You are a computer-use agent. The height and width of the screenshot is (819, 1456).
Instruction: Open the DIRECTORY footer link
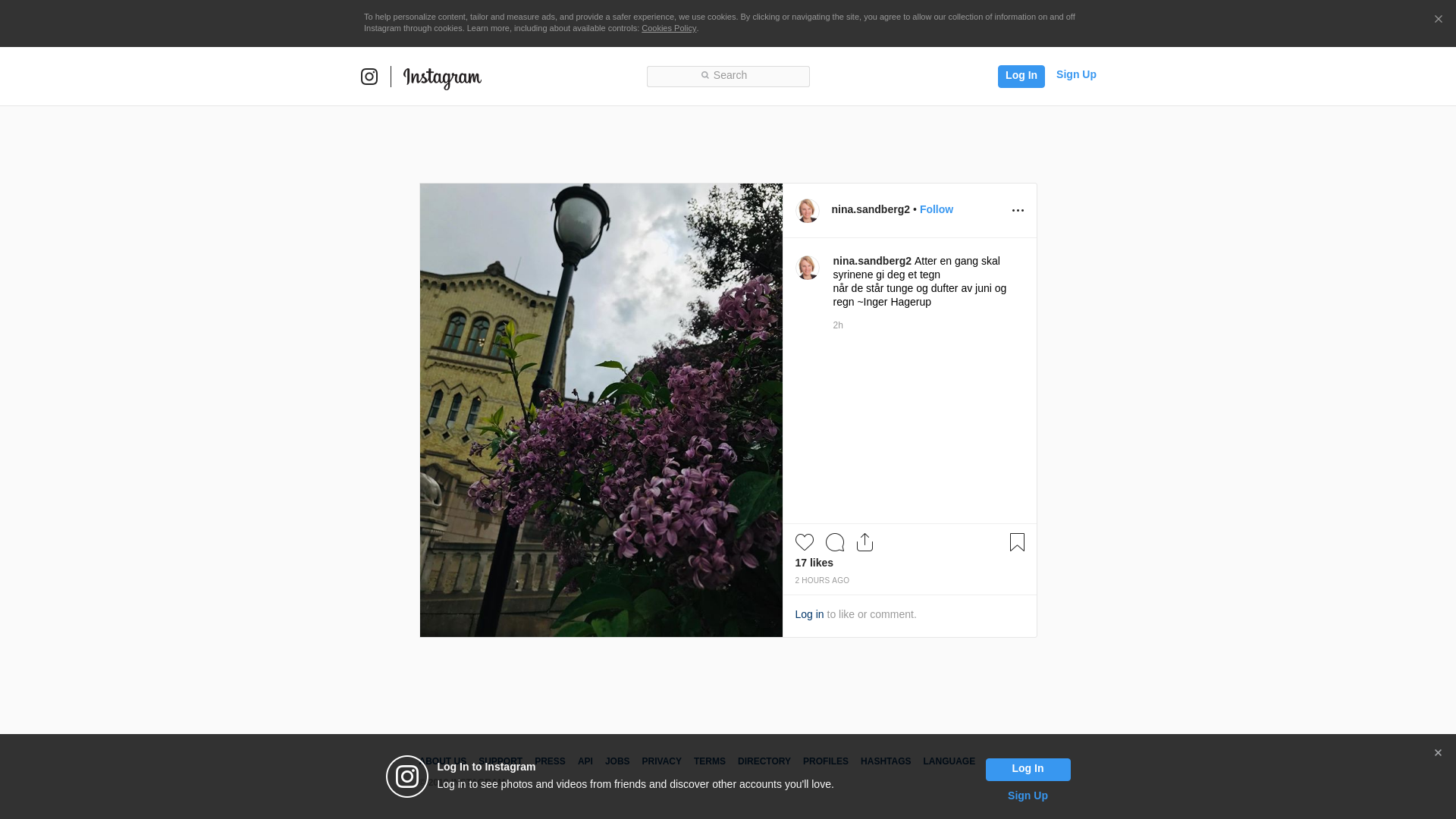tap(764, 761)
